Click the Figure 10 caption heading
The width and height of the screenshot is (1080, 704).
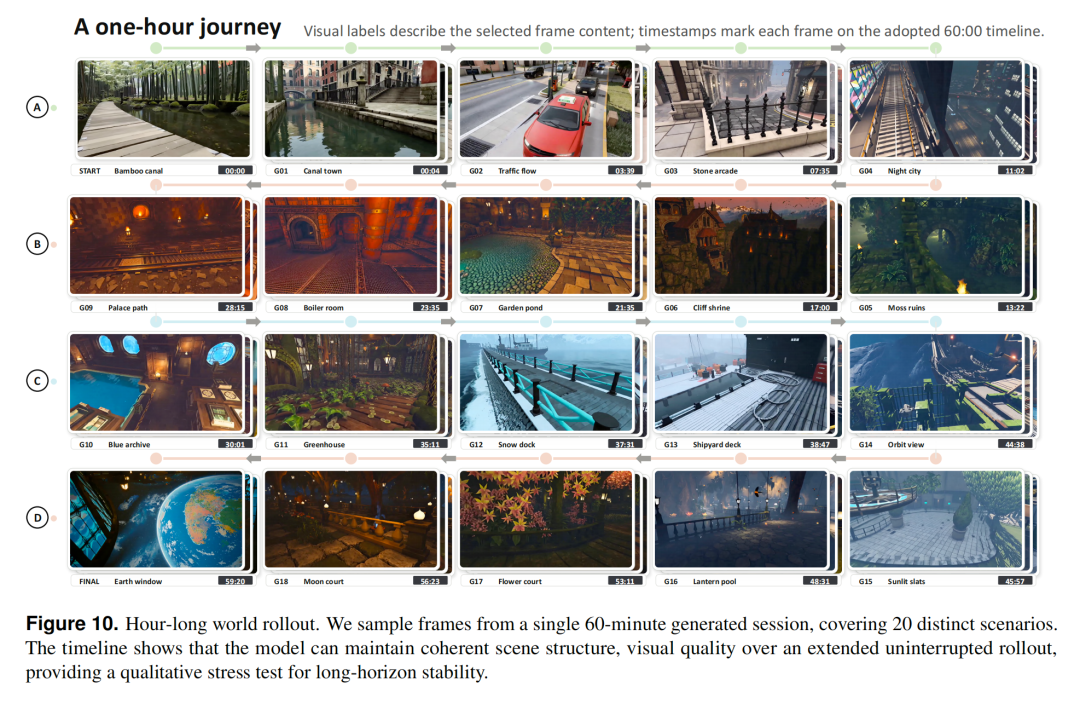(x=72, y=624)
